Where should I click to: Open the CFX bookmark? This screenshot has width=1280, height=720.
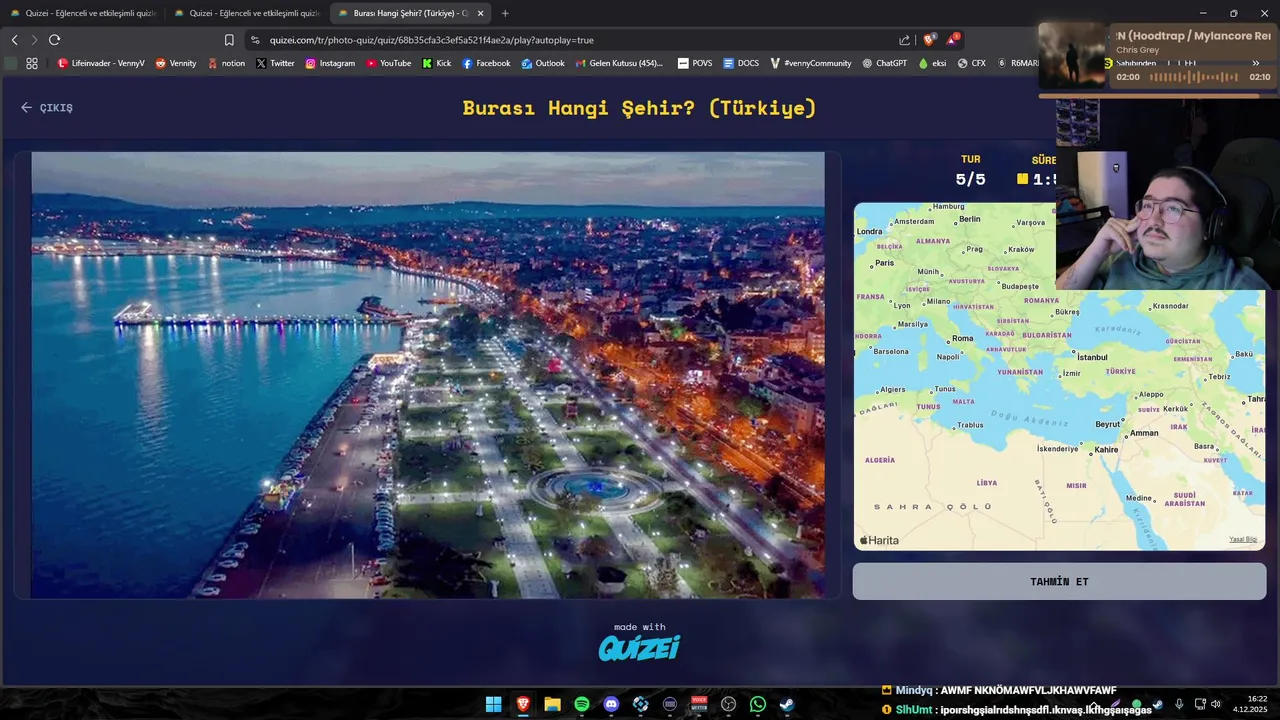click(971, 63)
